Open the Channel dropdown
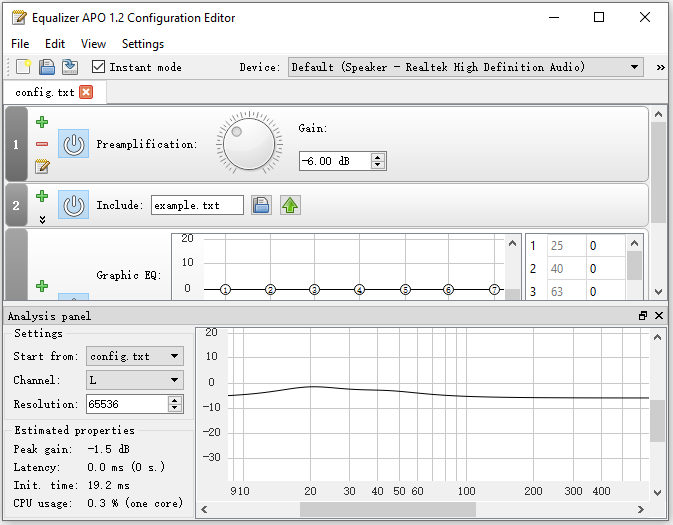Screen dimensions: 673x525 pyautogui.click(x=135, y=380)
